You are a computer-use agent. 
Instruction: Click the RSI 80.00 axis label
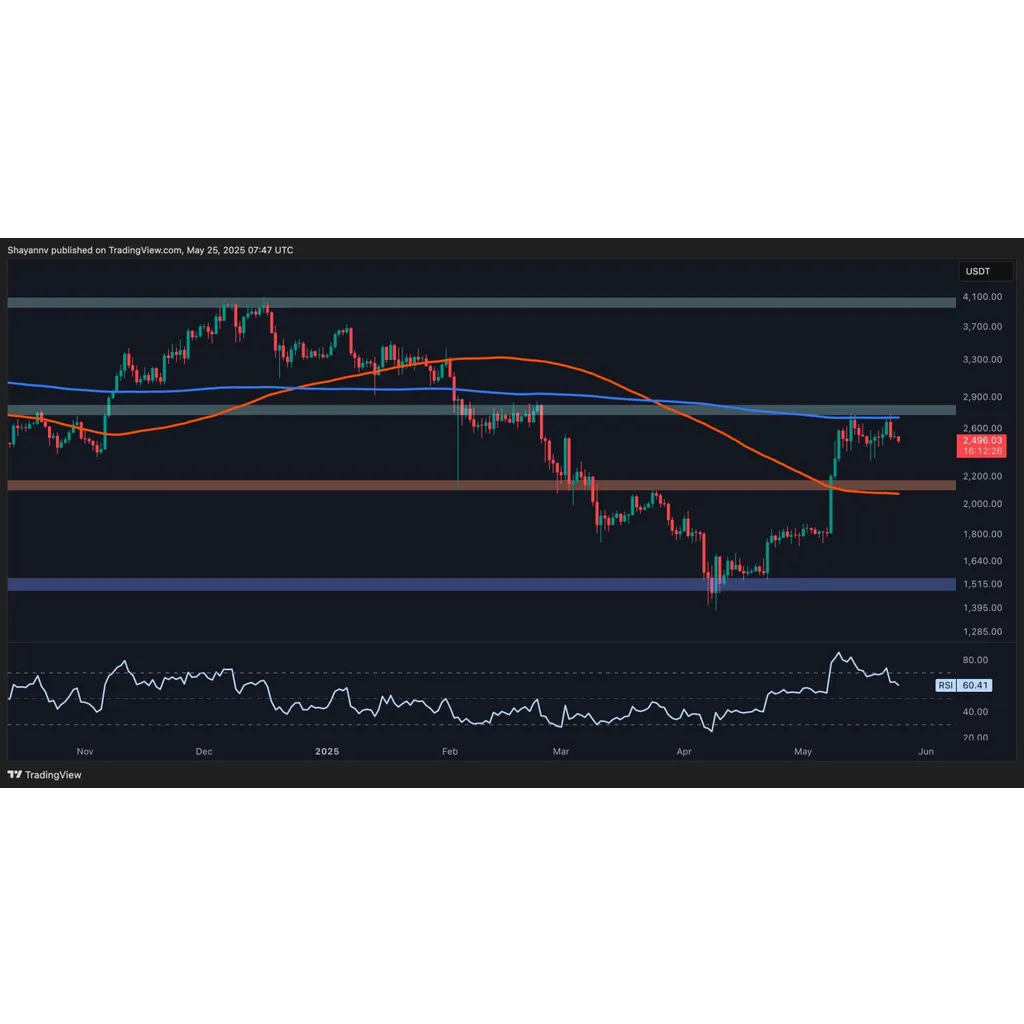point(975,660)
